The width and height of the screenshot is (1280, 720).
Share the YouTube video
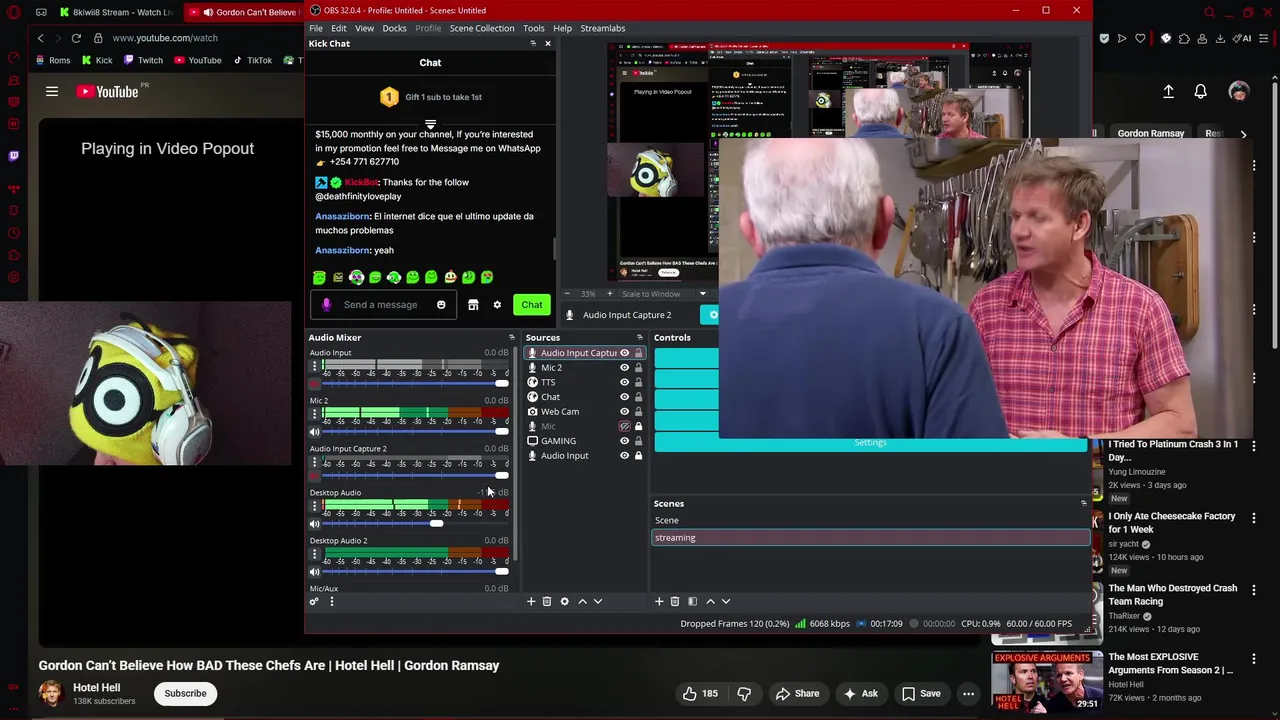(x=797, y=693)
